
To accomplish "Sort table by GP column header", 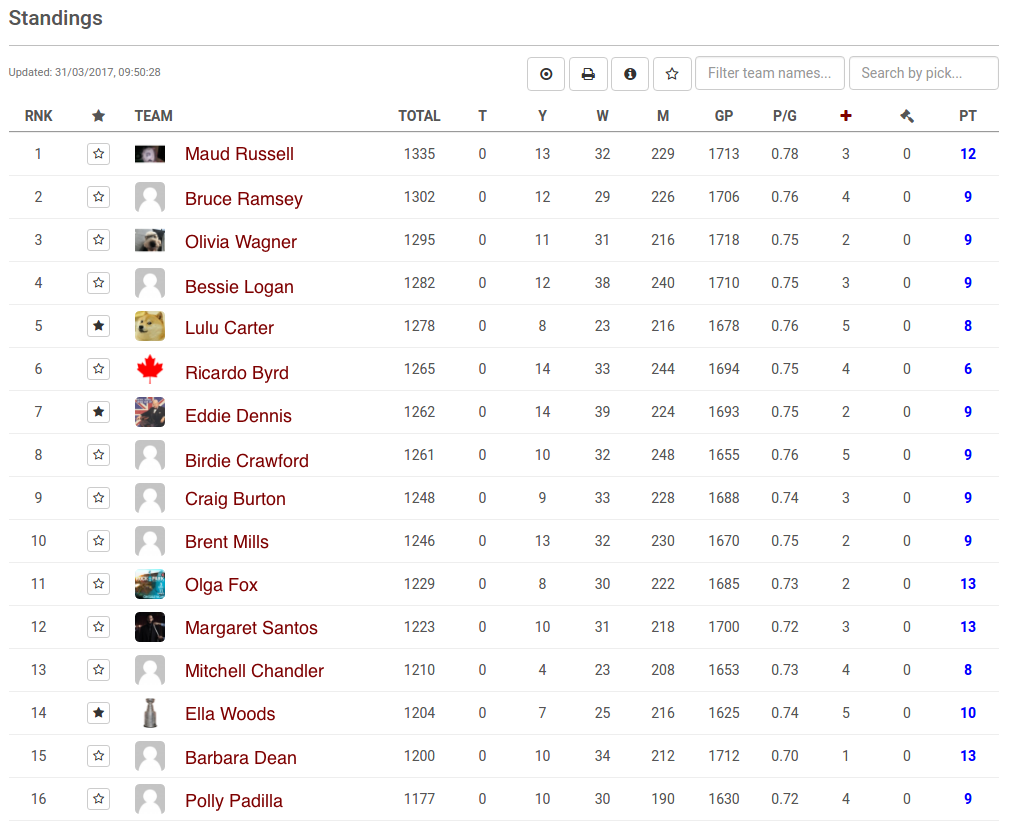I will (x=724, y=116).
